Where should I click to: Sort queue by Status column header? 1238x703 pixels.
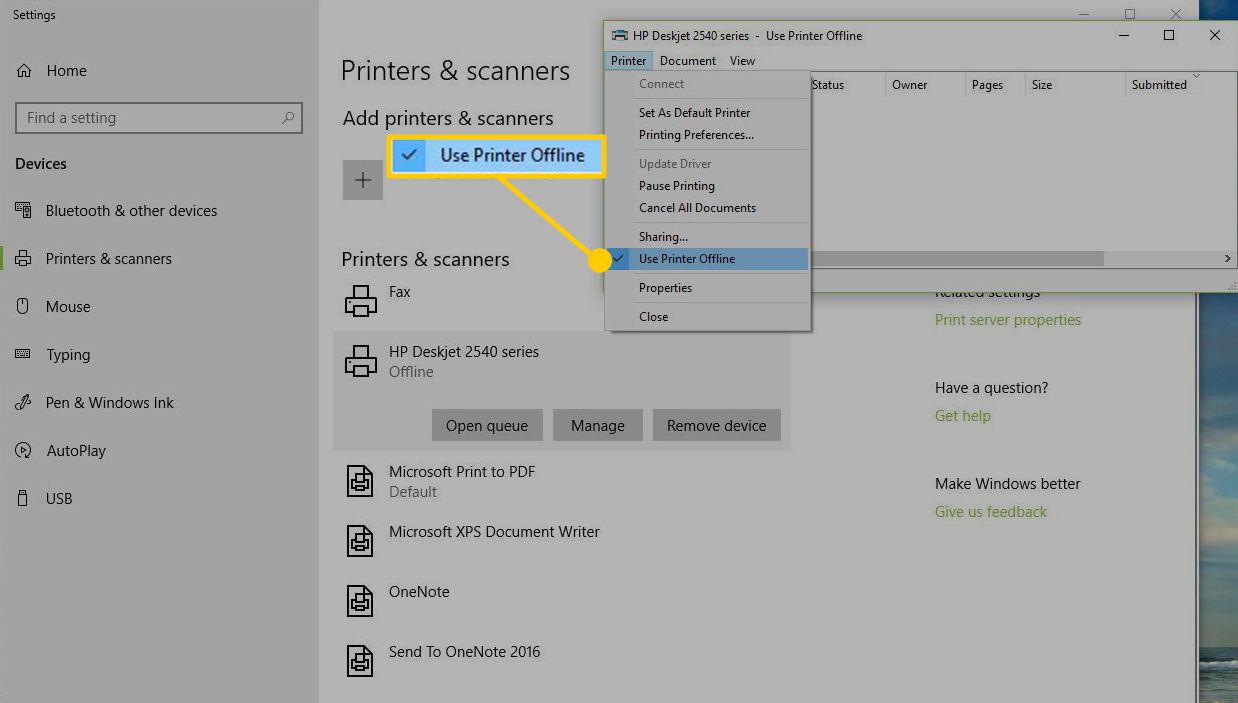828,85
